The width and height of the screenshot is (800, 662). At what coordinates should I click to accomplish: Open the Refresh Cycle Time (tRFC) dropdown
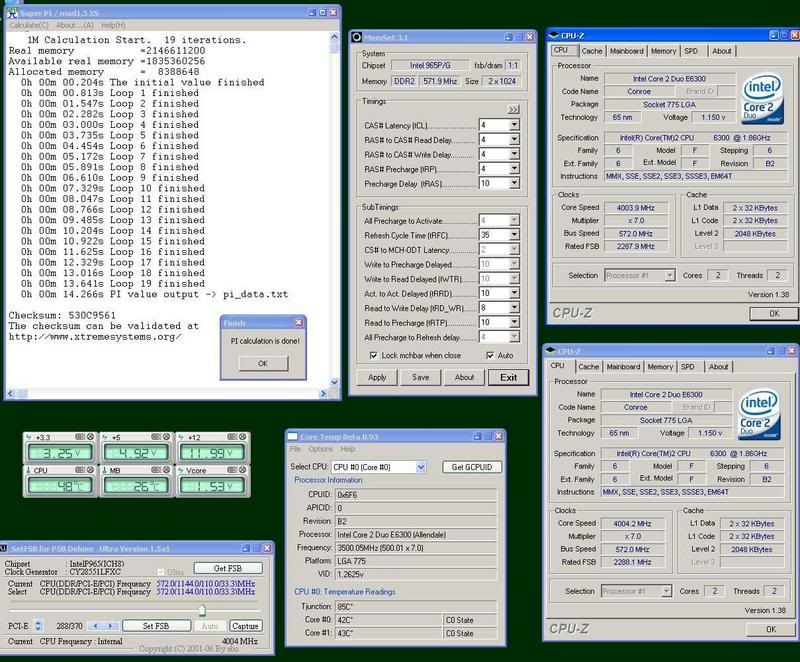point(514,235)
